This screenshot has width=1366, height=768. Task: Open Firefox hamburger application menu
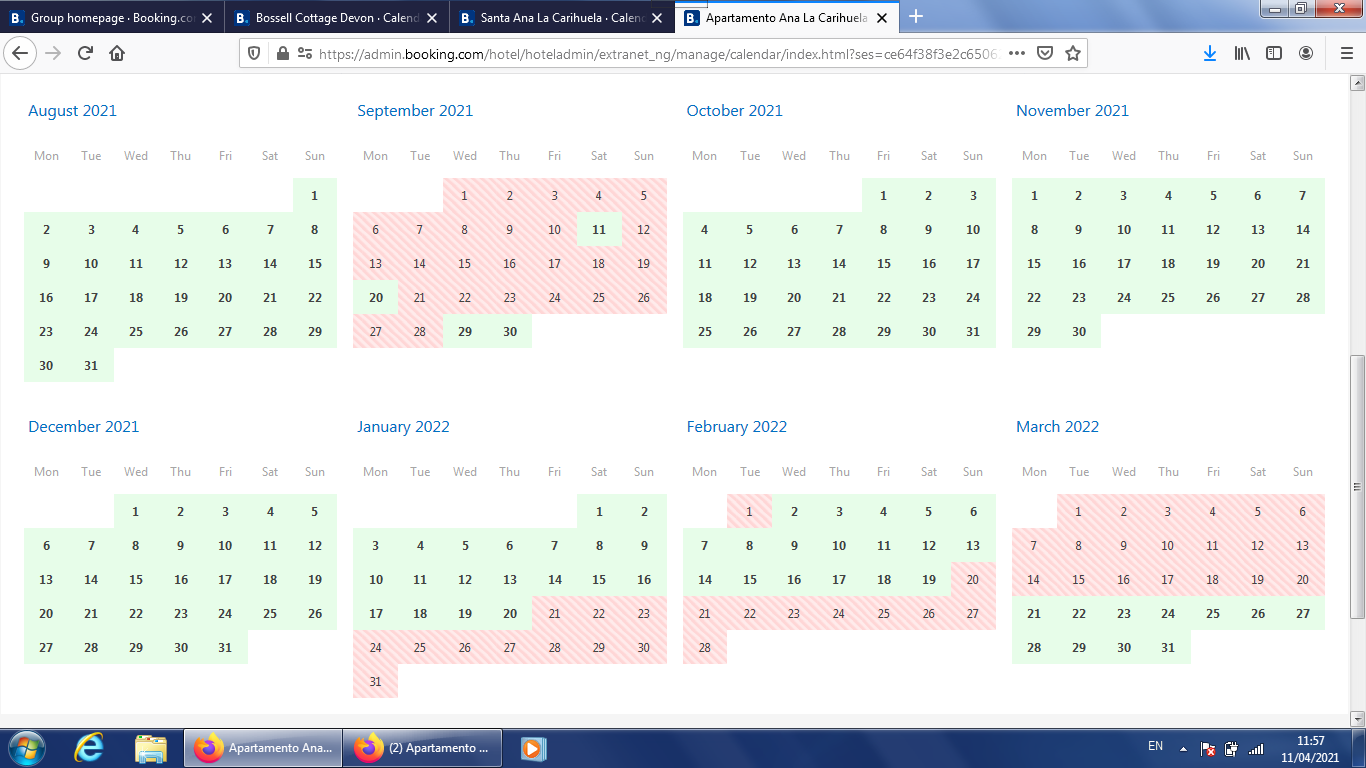(1346, 54)
